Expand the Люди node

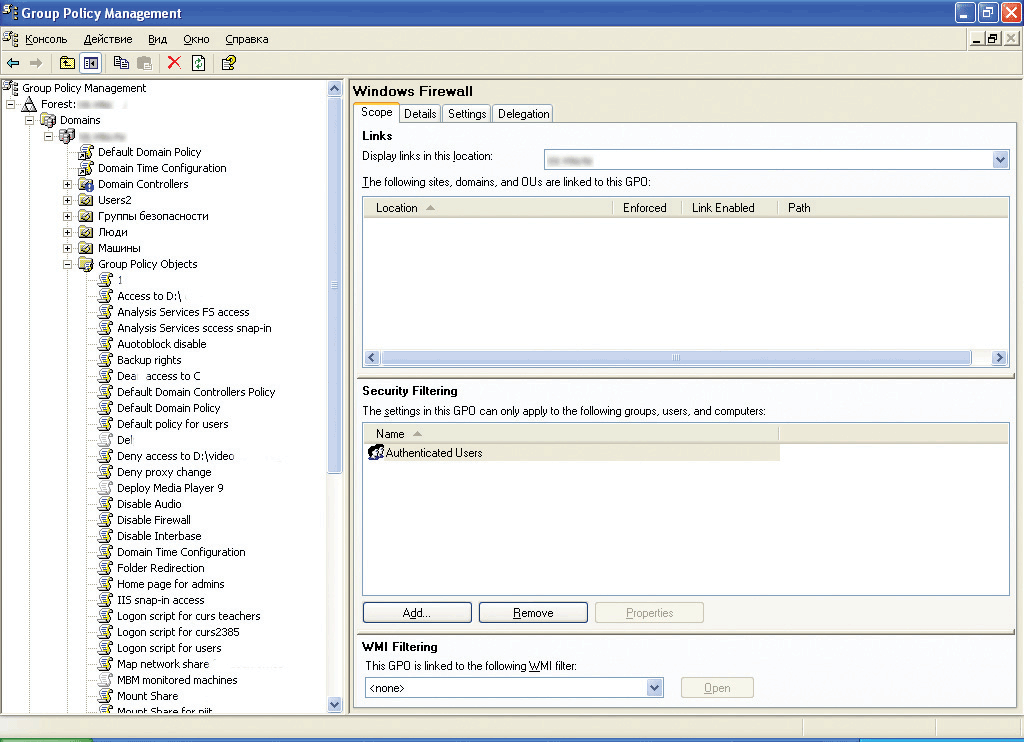[67, 232]
